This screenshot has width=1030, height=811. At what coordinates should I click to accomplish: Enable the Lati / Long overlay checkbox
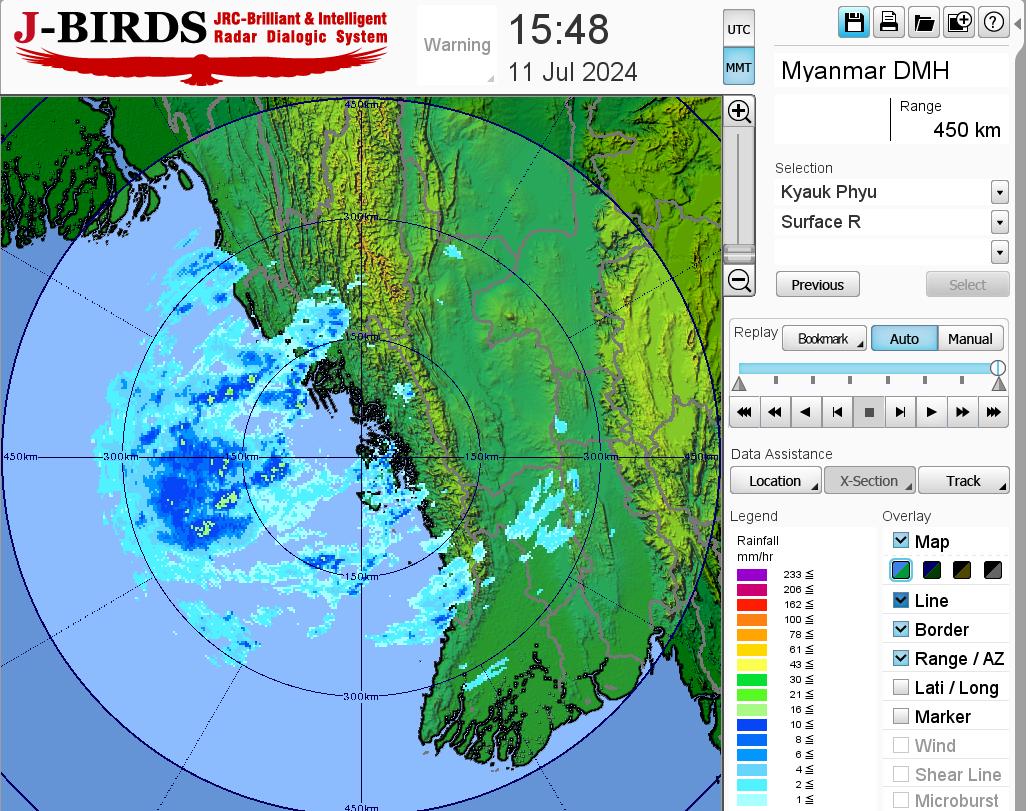pos(901,687)
